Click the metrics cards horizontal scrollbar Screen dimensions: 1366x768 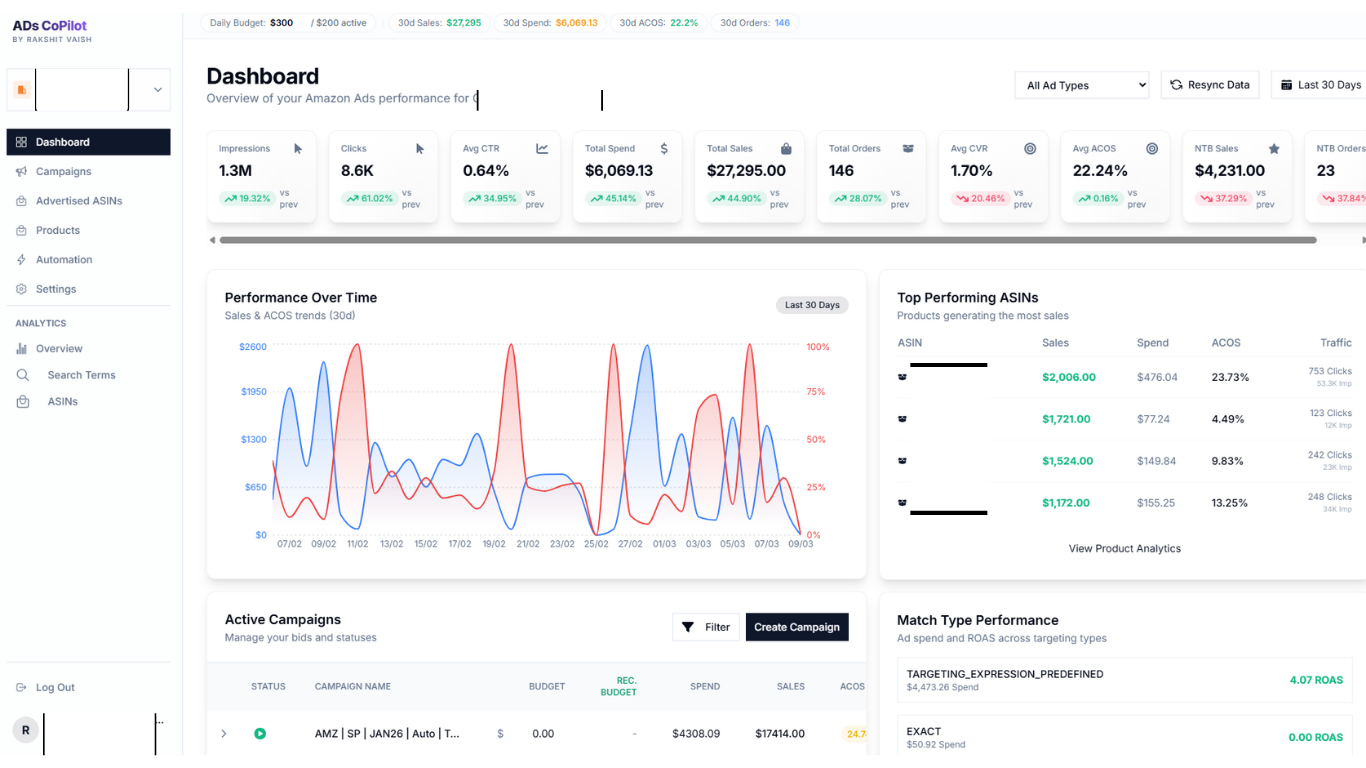click(768, 240)
